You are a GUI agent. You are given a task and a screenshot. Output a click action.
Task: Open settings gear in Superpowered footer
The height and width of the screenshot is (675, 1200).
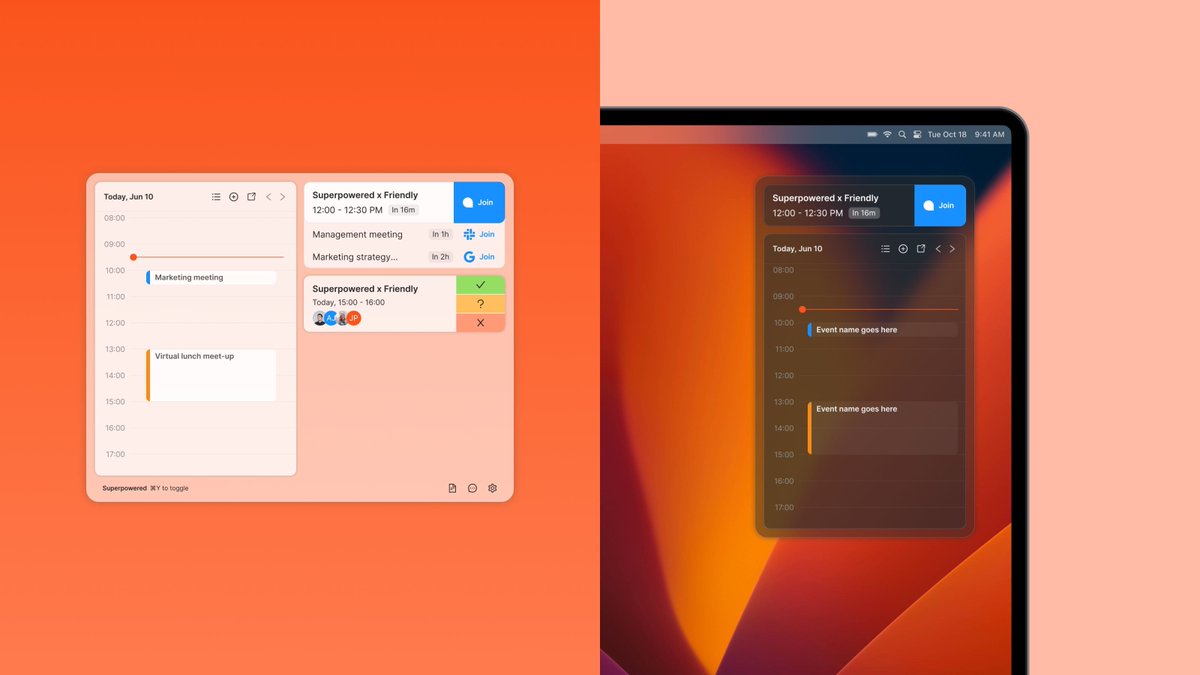coord(492,488)
